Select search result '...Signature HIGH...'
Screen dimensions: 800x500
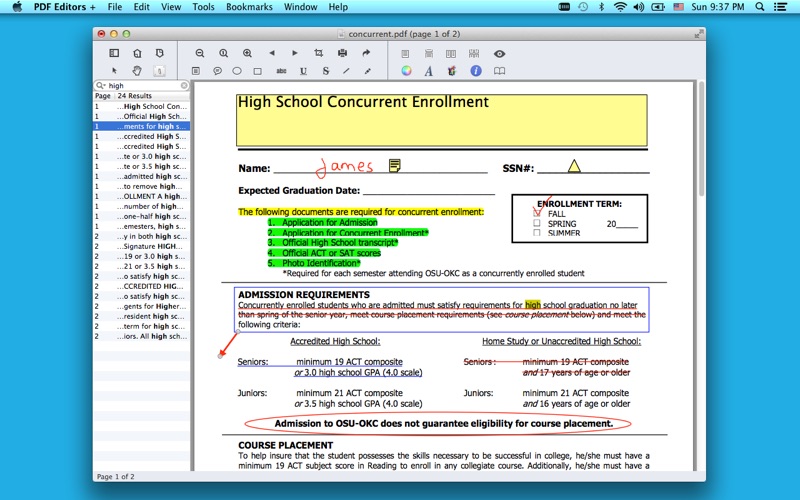click(x=141, y=246)
